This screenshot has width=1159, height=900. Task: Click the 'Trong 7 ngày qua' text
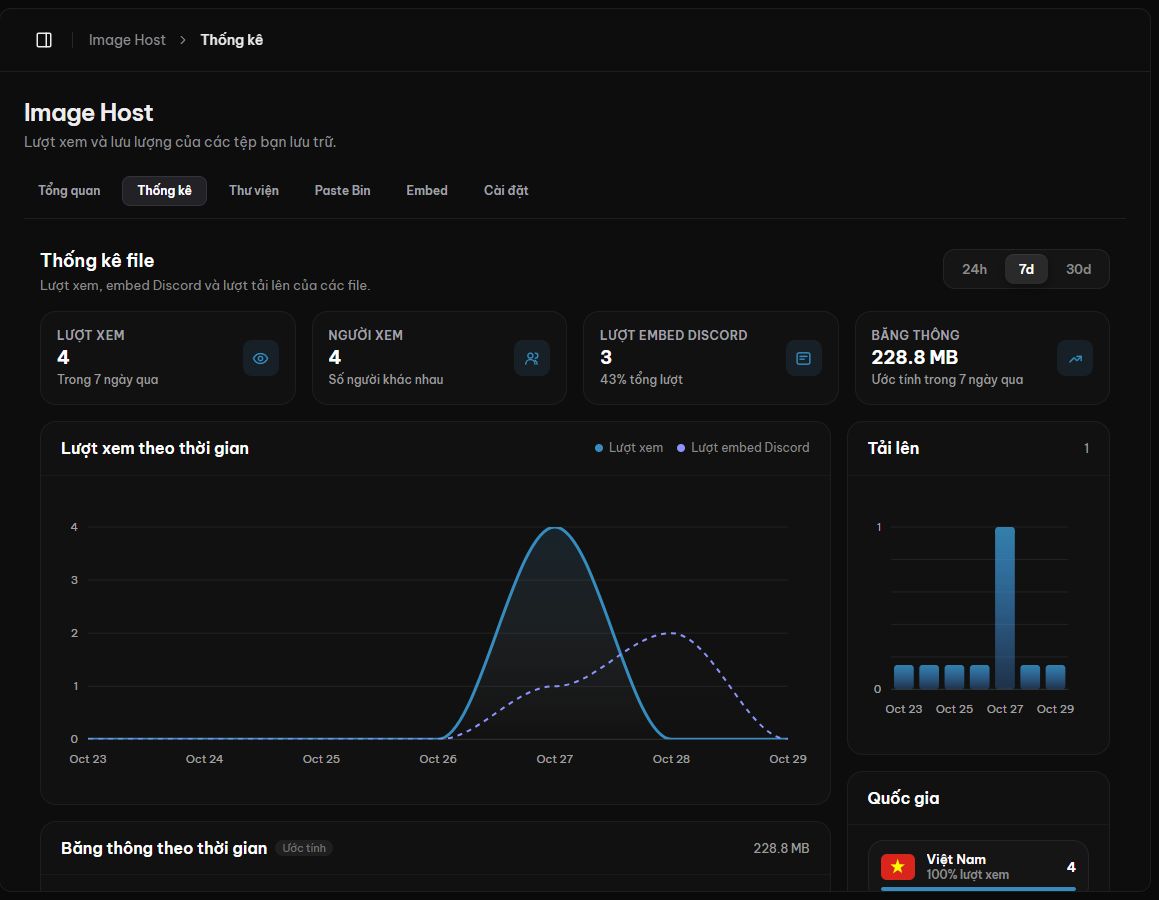click(x=108, y=380)
